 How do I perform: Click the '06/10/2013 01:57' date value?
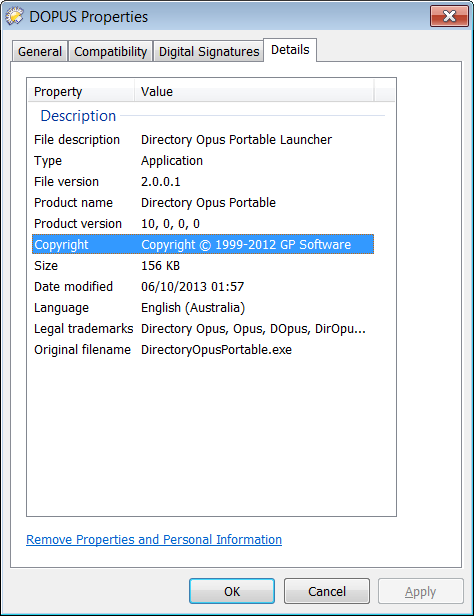coord(192,286)
